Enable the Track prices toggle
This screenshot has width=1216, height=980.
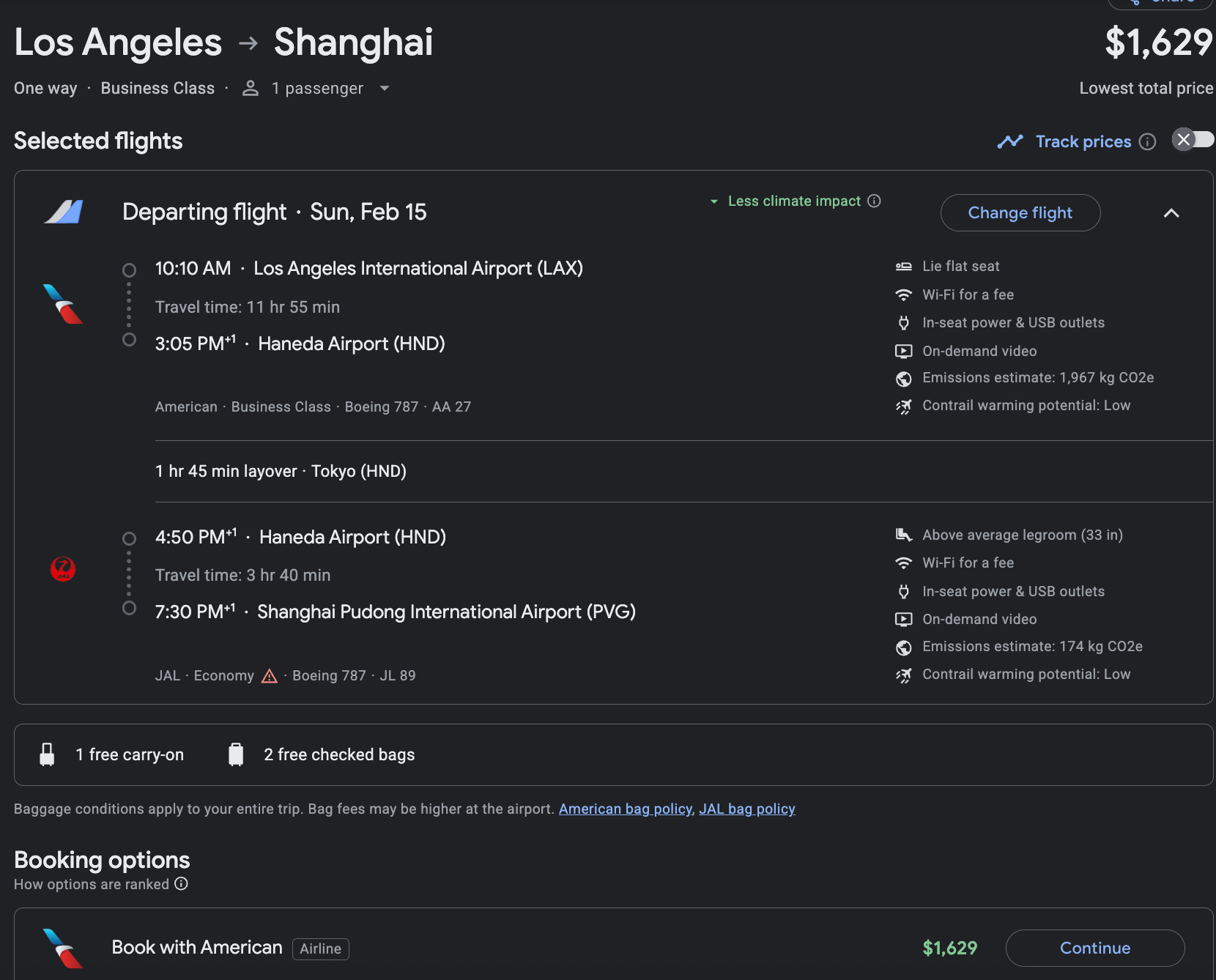coord(1193,140)
